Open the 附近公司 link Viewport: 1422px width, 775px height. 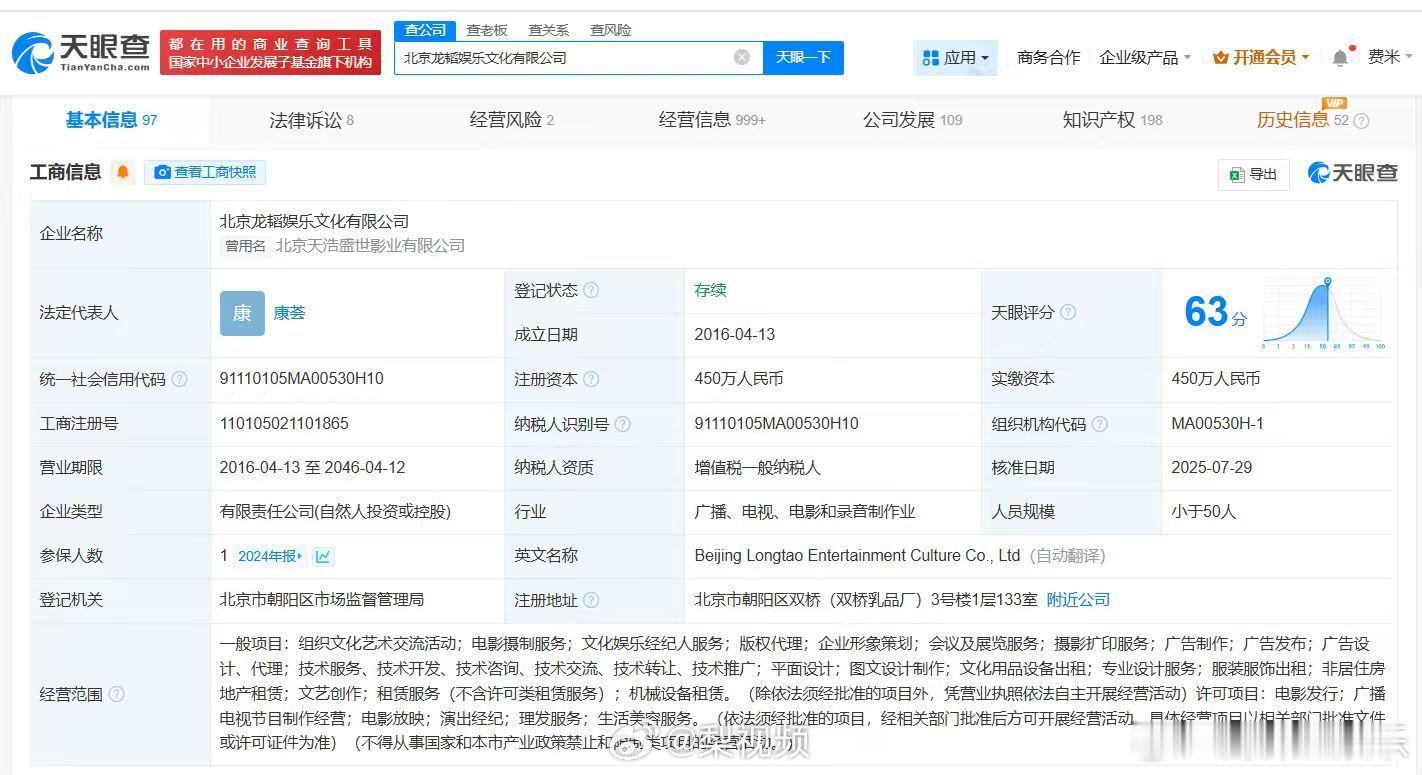pyautogui.click(x=1078, y=600)
